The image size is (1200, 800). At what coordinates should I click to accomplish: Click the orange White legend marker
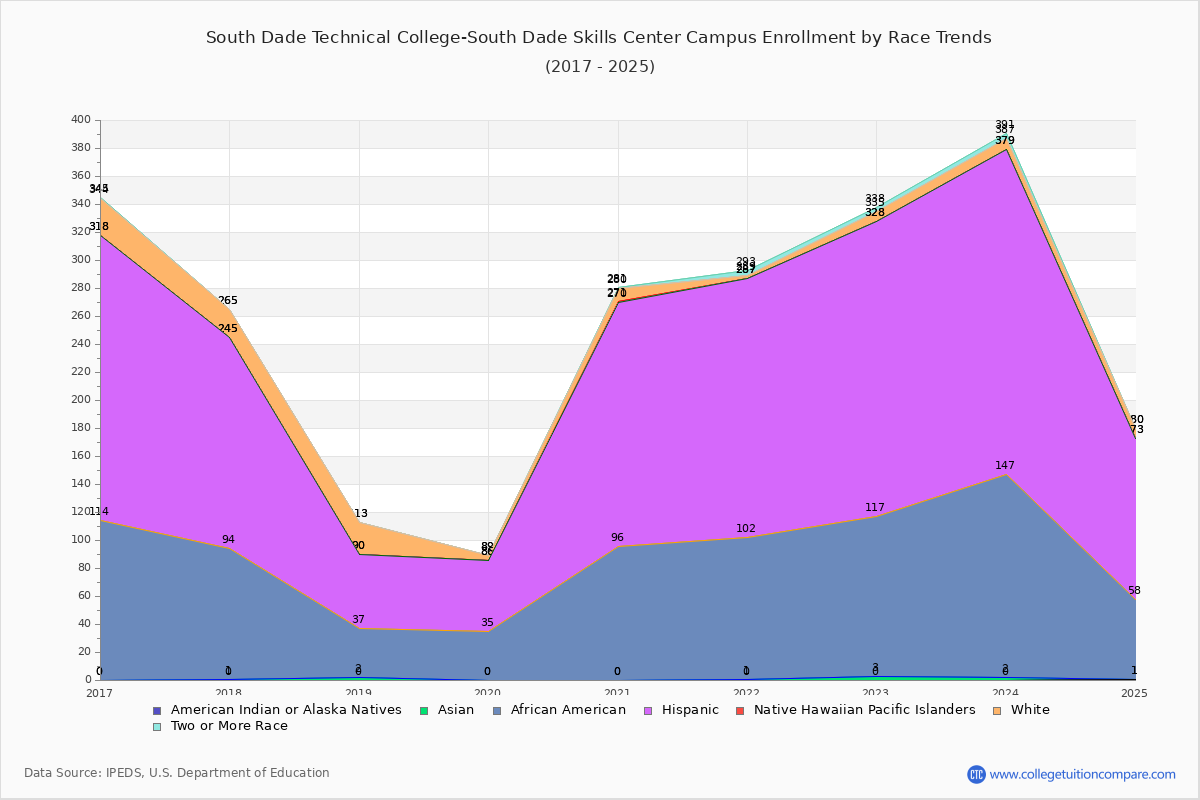coord(997,710)
